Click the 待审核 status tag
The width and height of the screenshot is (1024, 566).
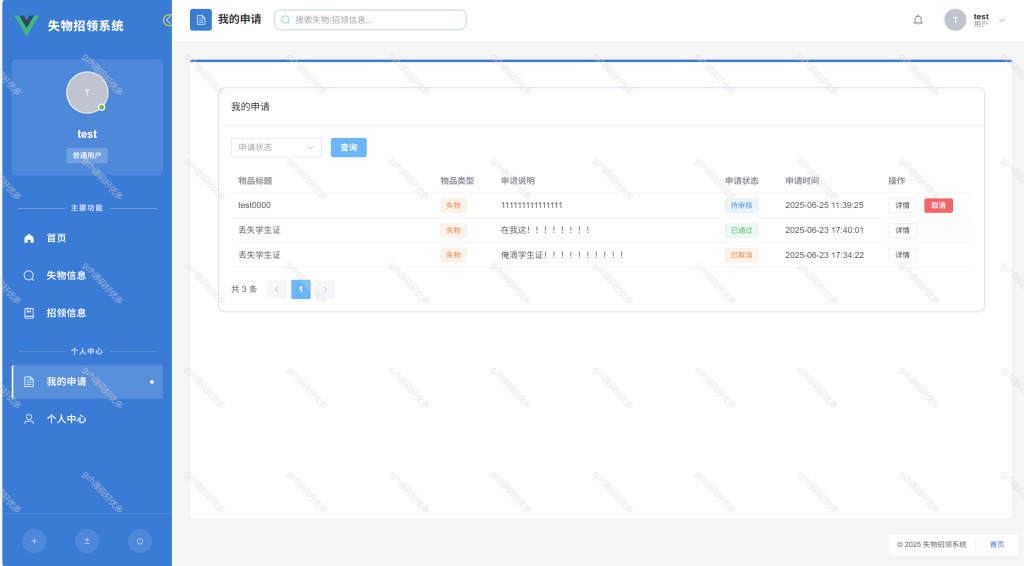point(741,206)
